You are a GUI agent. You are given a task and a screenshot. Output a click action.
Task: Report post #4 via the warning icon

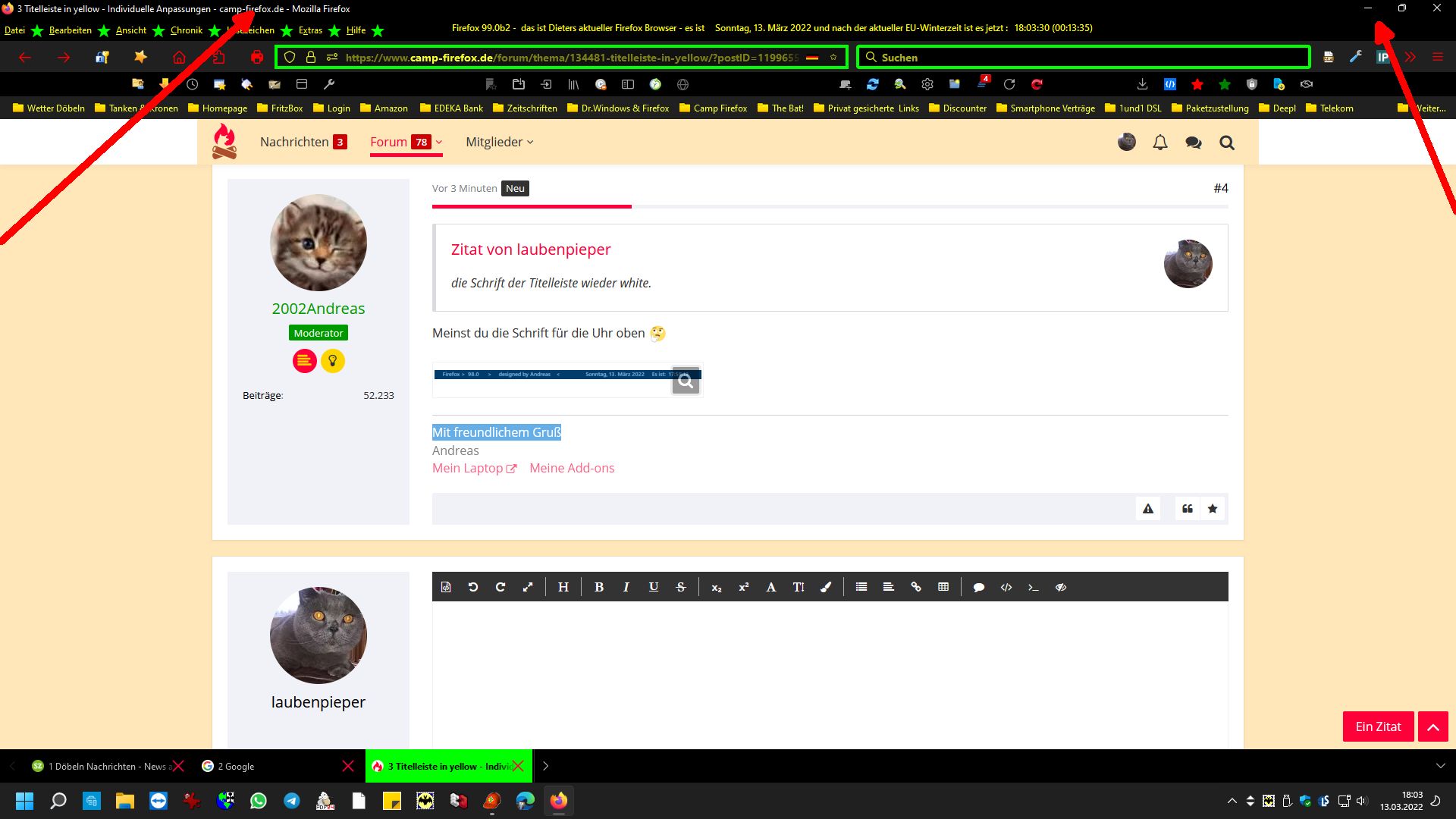coord(1147,509)
